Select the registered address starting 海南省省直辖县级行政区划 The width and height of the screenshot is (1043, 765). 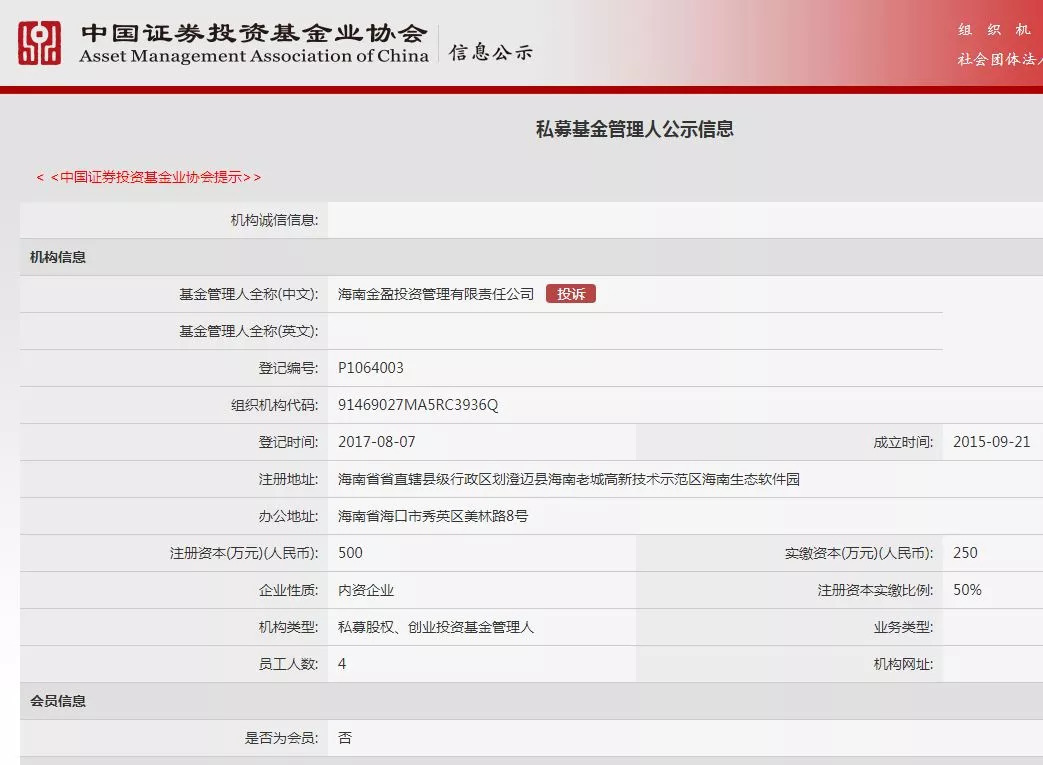[569, 479]
